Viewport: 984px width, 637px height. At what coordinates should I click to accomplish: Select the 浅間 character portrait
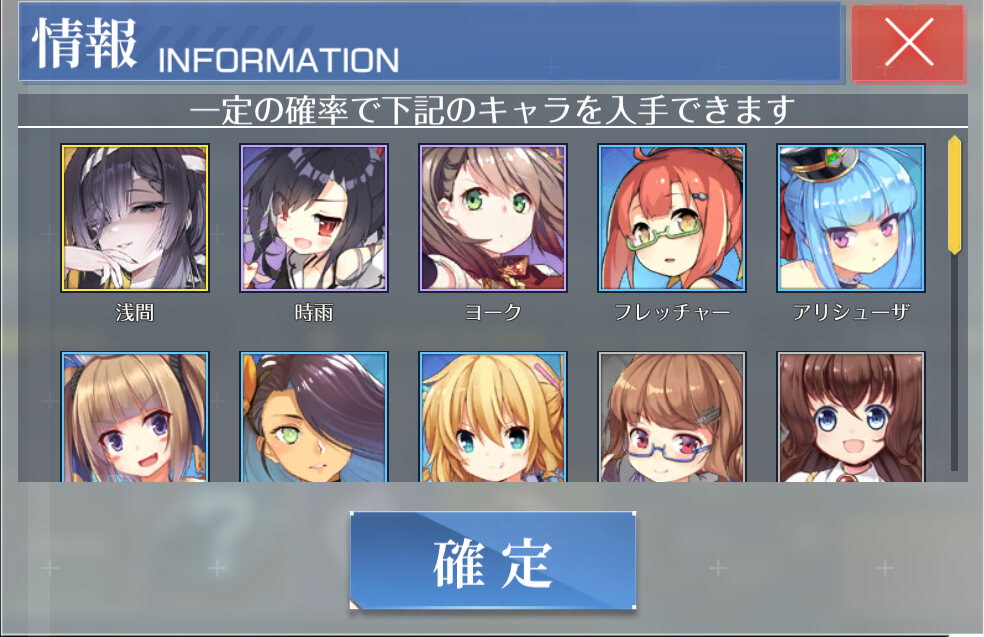pos(135,218)
